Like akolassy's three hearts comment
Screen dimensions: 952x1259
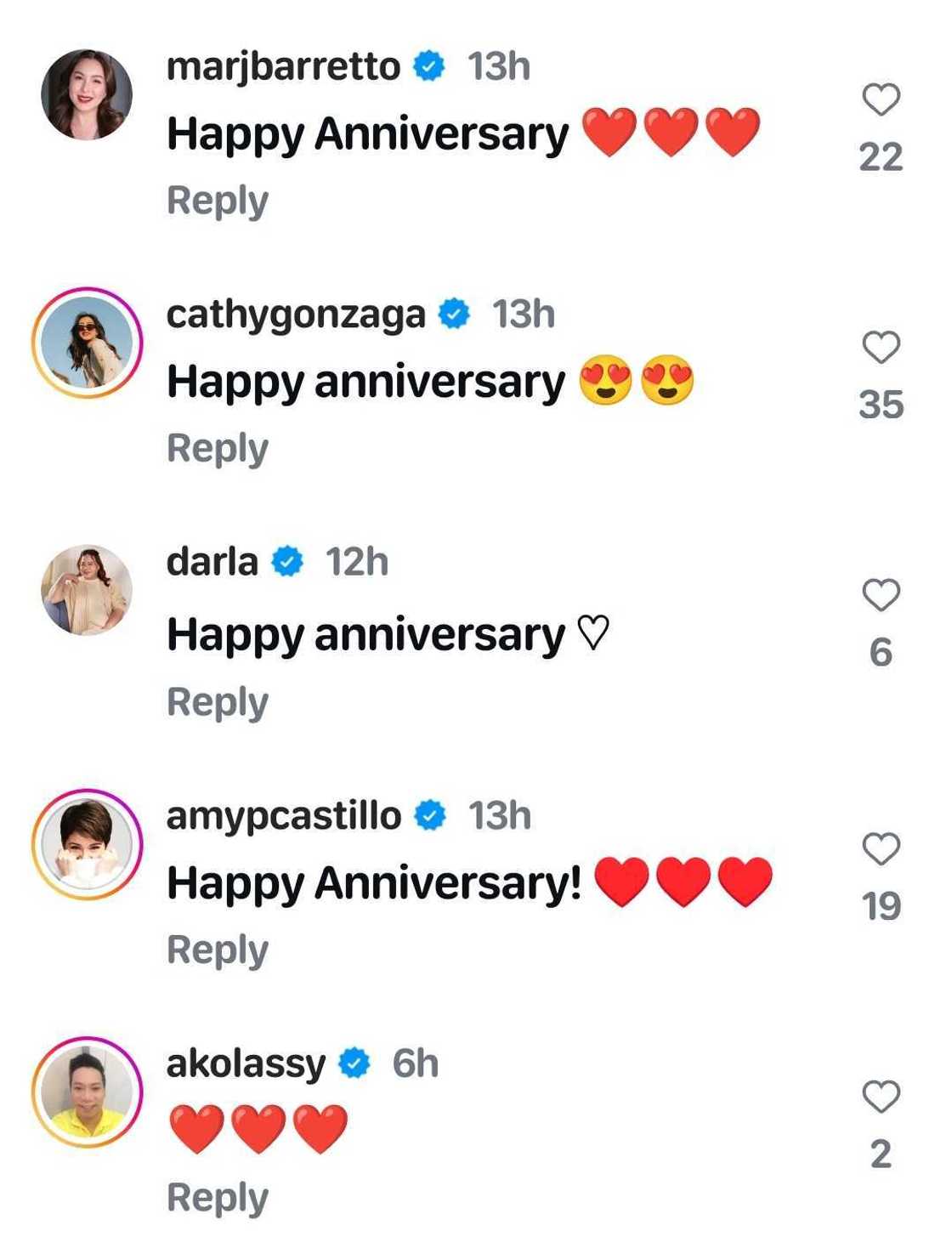[881, 1097]
